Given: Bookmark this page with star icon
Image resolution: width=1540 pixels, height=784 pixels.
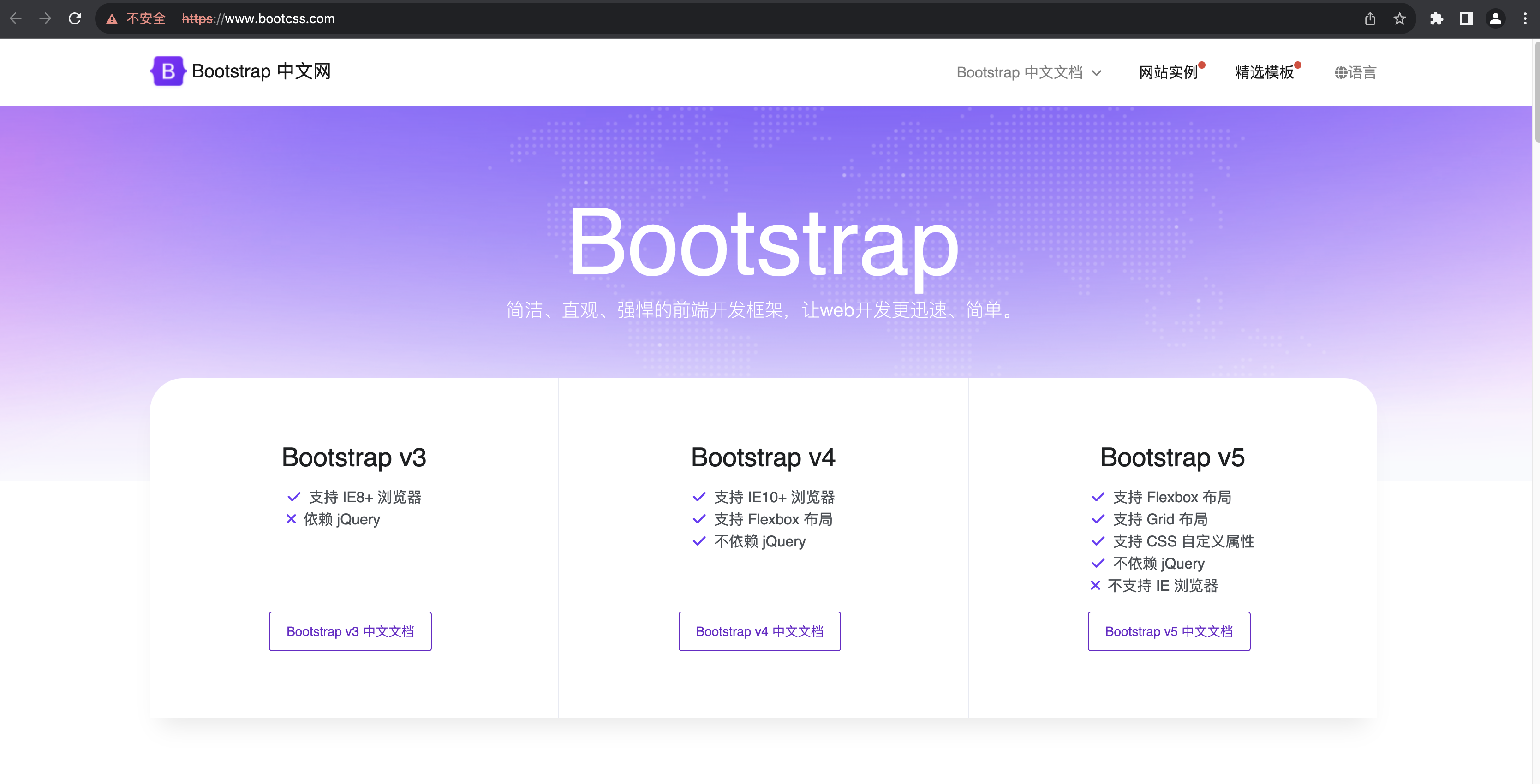Looking at the screenshot, I should point(1399,19).
